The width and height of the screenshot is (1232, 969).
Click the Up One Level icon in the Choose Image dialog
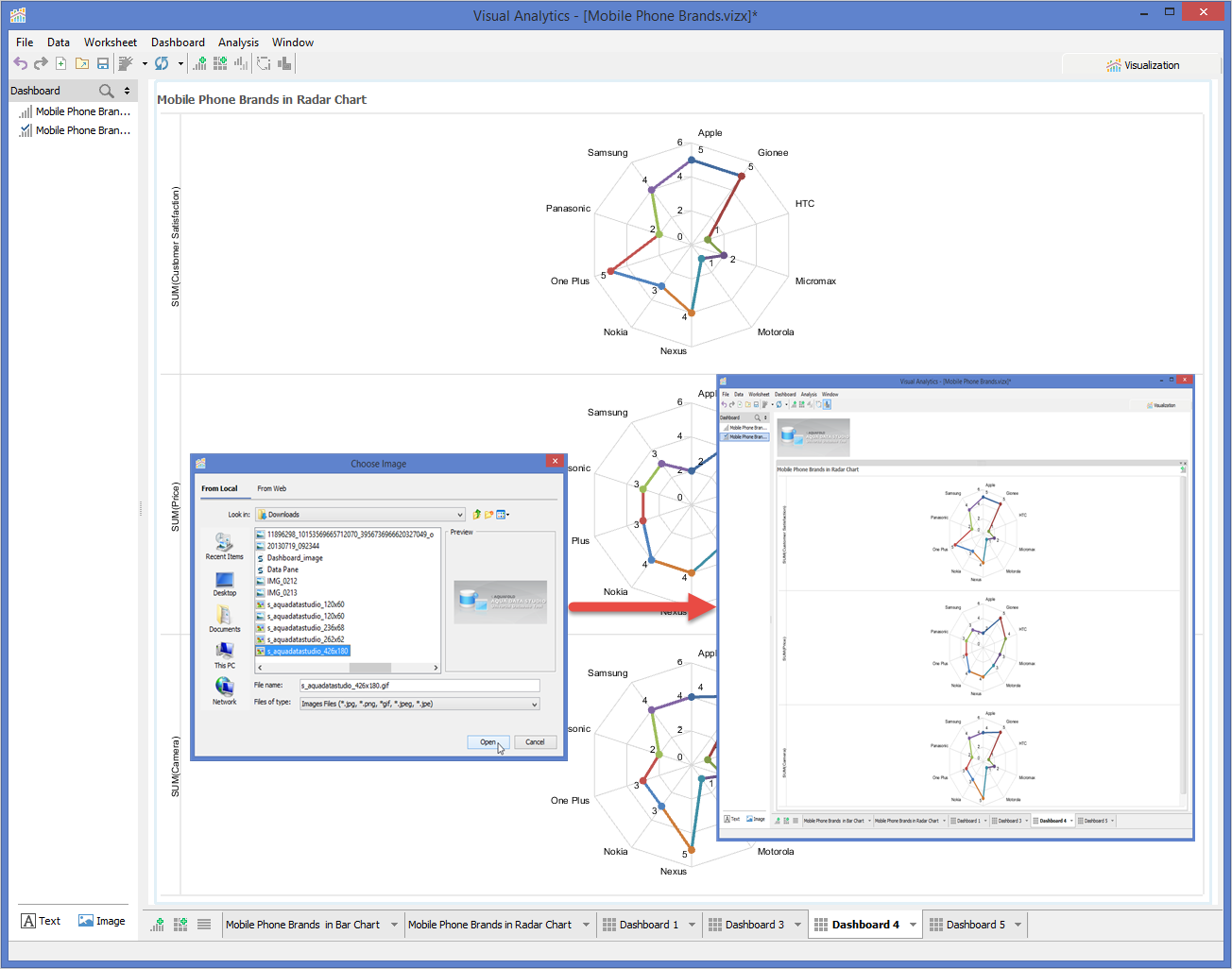tap(477, 515)
